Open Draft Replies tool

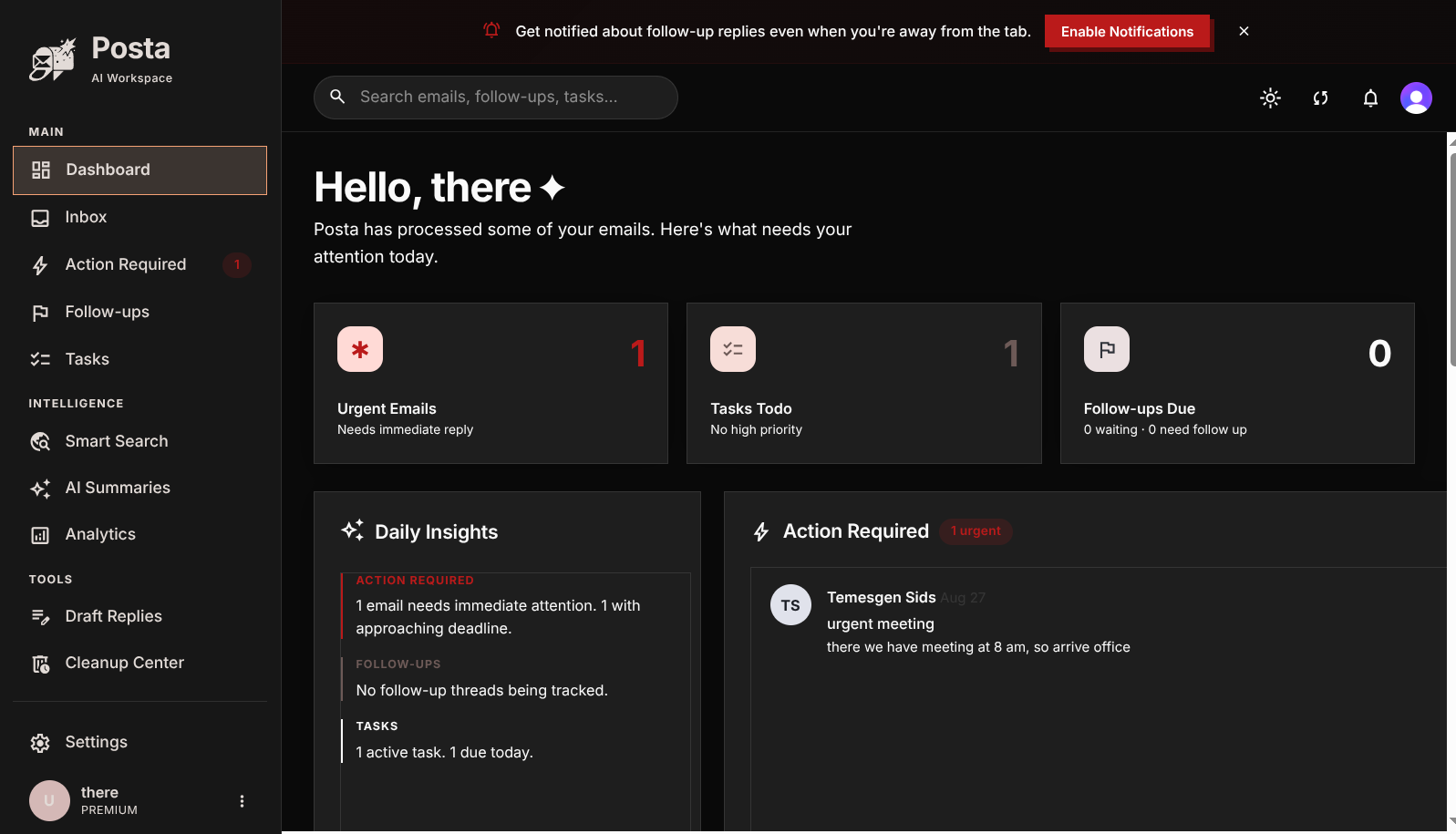(x=139, y=617)
